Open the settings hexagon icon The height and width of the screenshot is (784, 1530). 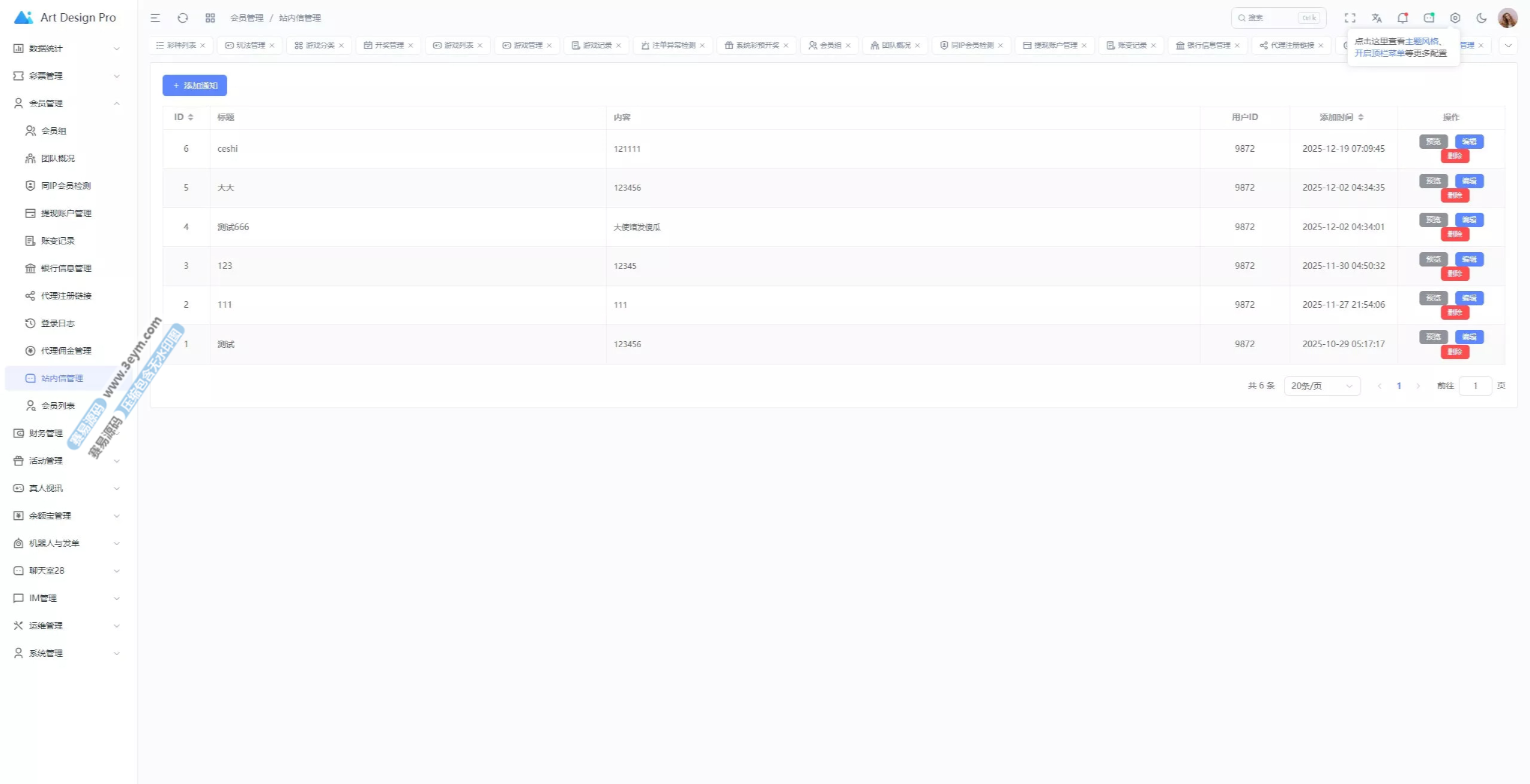pyautogui.click(x=1455, y=18)
